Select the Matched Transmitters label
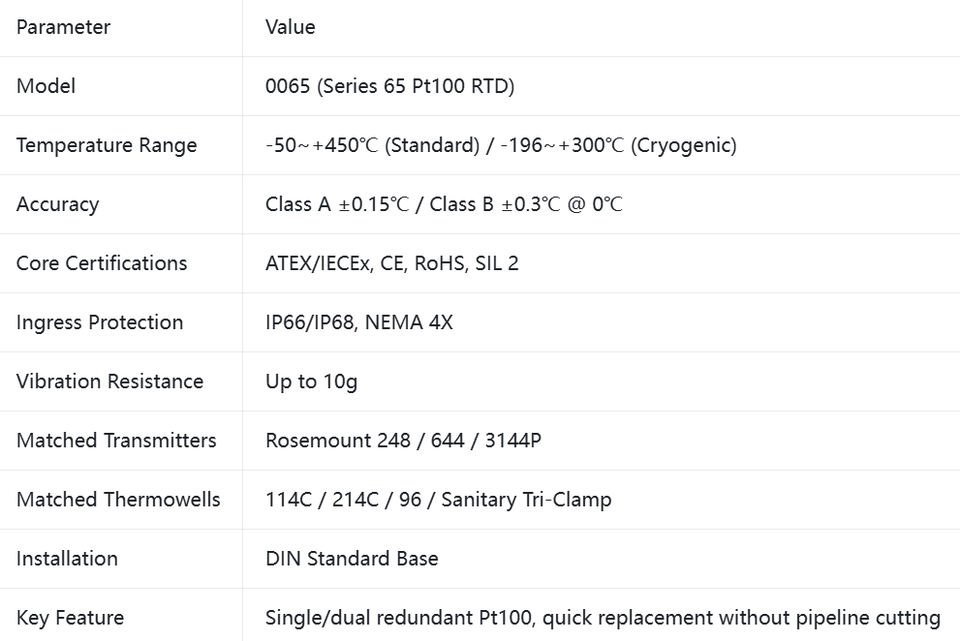Image resolution: width=960 pixels, height=641 pixels. pos(116,440)
